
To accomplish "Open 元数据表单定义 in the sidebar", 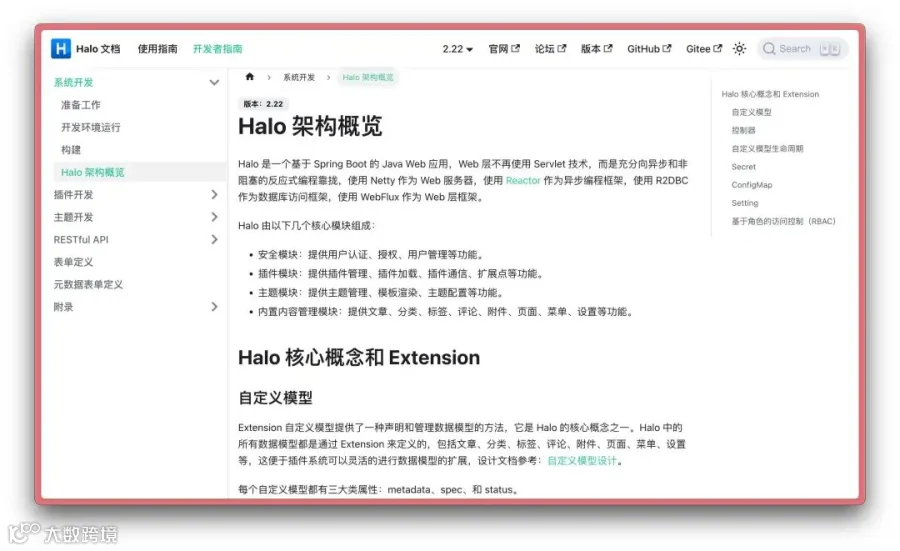I will click(x=88, y=284).
